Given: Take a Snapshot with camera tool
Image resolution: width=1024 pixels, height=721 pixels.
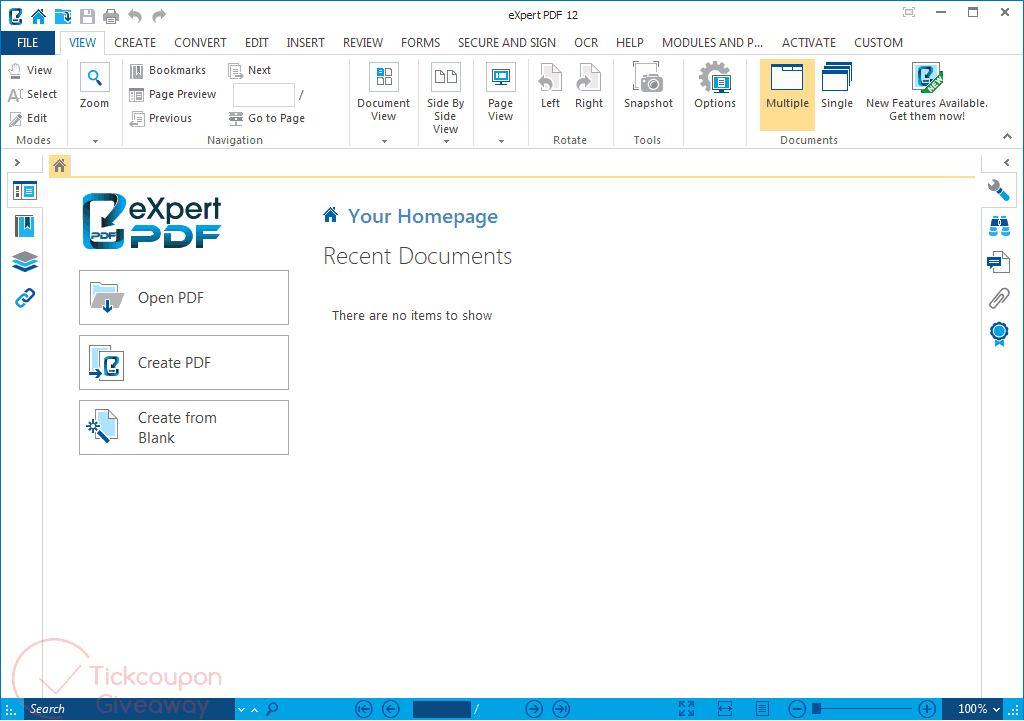Looking at the screenshot, I should (648, 86).
